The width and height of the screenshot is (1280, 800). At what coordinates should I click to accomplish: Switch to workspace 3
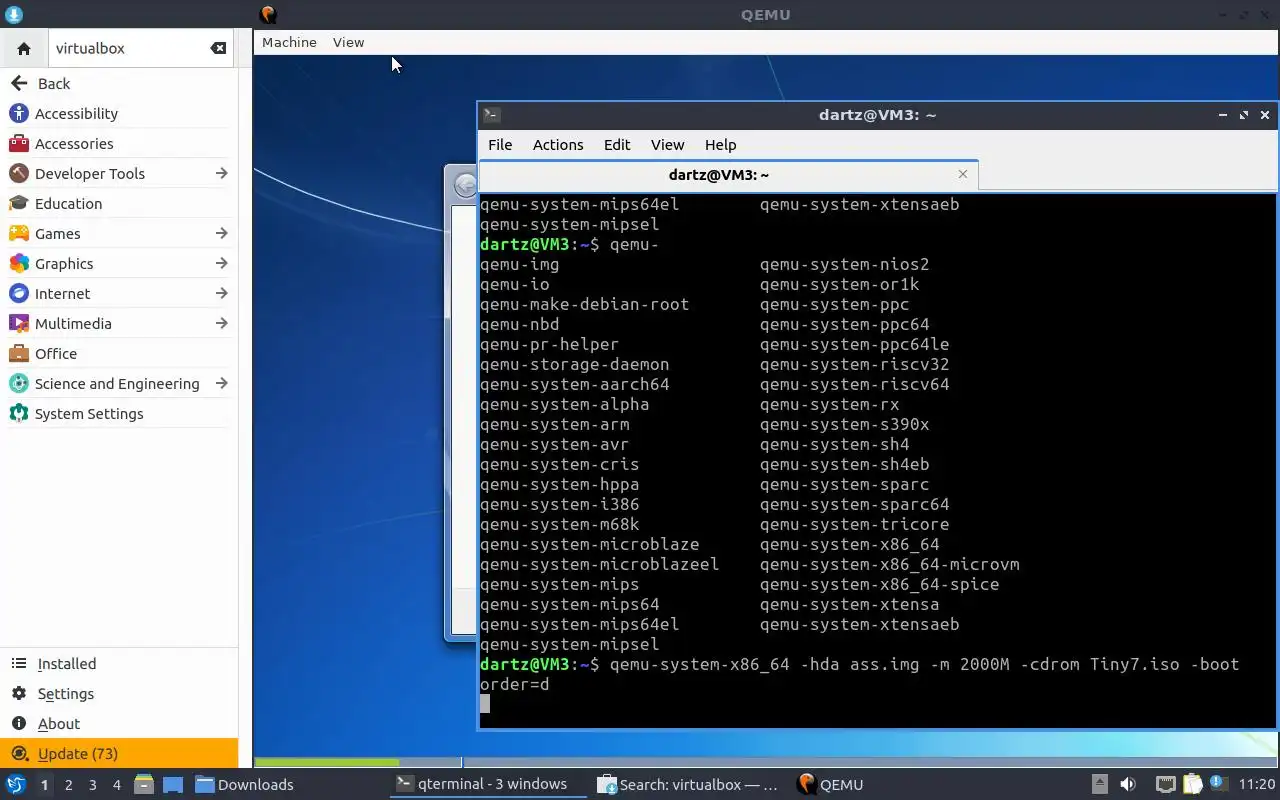92,784
